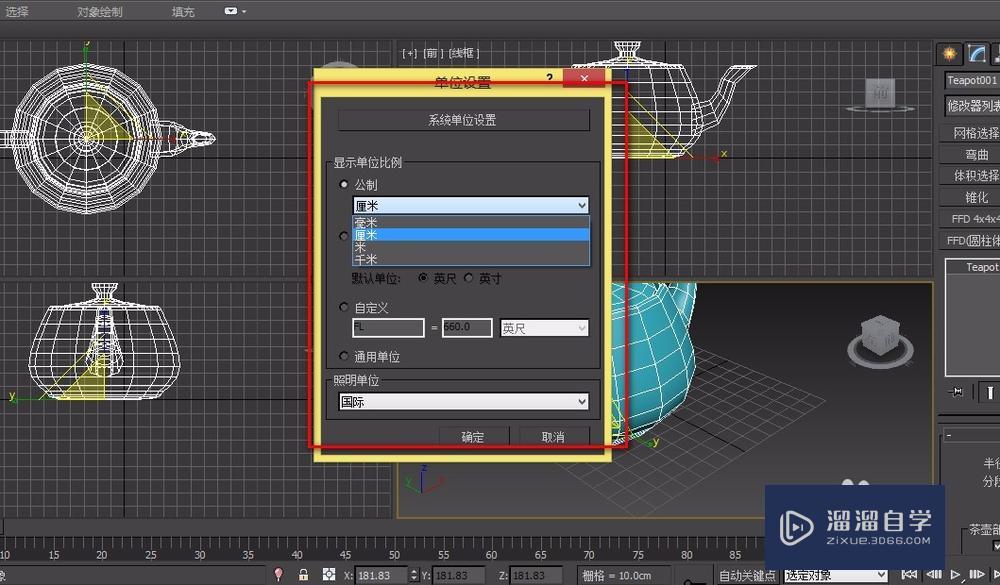
Task: Click the Teapot001 object name field
Action: pyautogui.click(x=972, y=80)
